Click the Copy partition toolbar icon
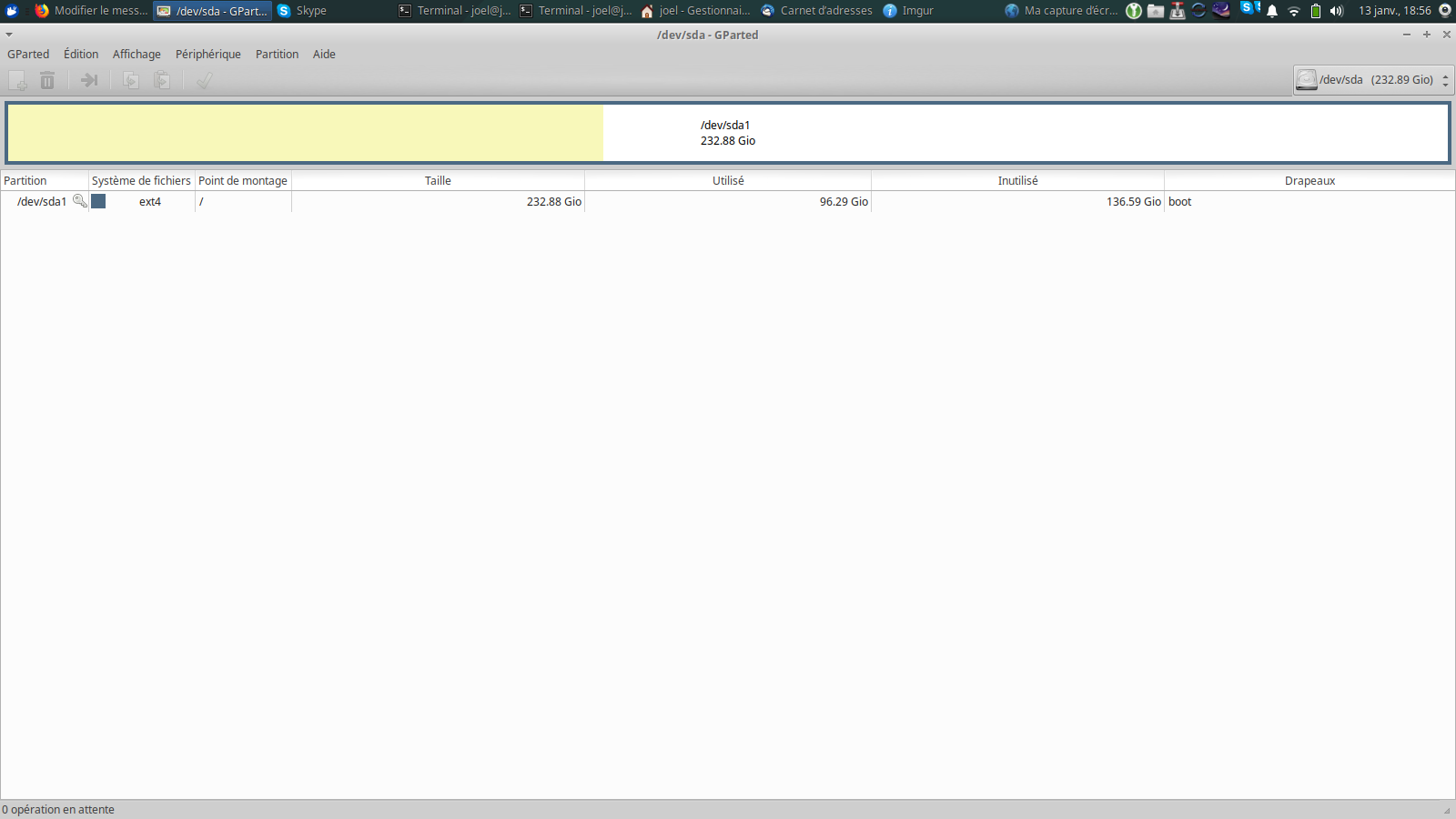The image size is (1456, 819). tap(131, 81)
